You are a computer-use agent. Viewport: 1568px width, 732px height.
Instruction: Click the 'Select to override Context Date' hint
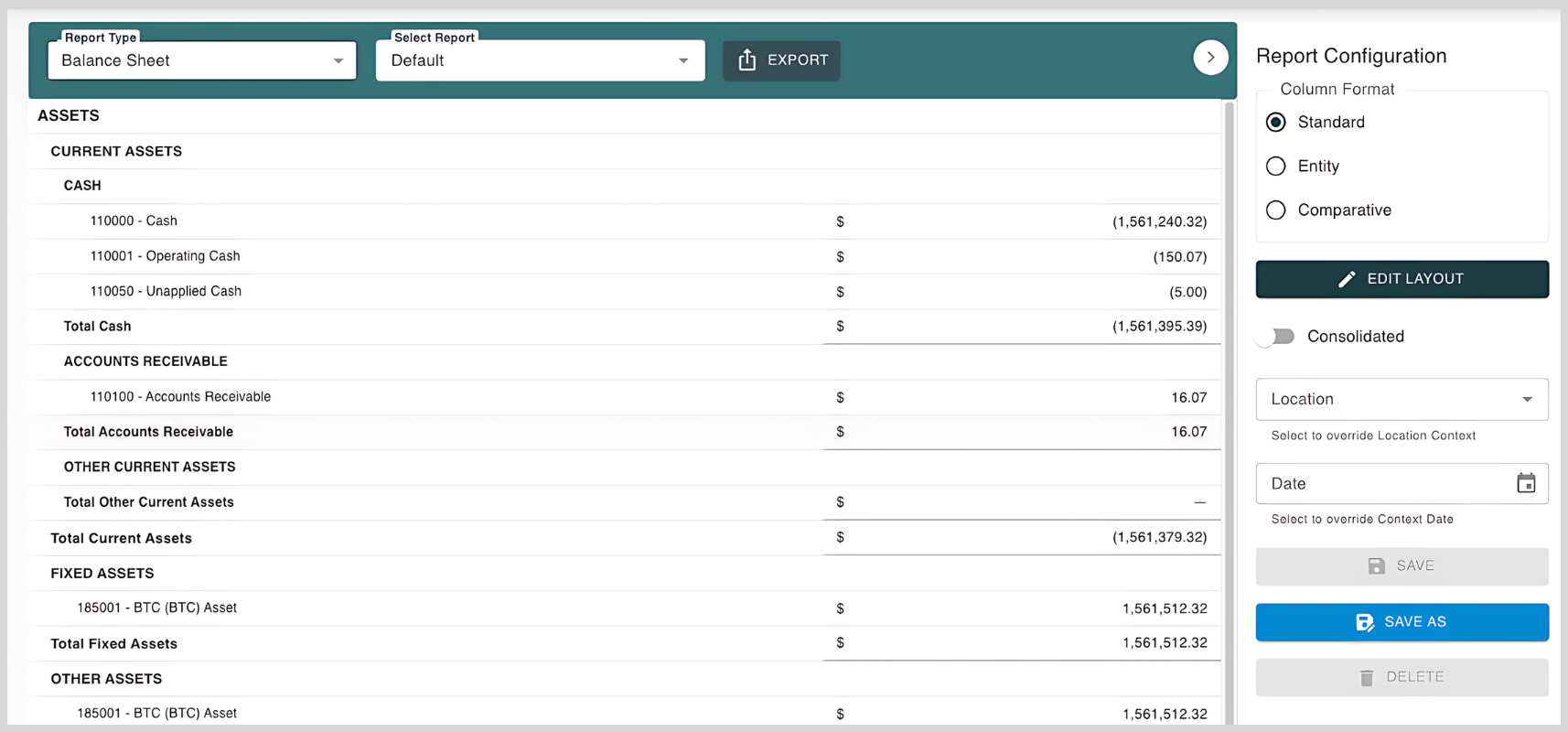(x=1362, y=519)
